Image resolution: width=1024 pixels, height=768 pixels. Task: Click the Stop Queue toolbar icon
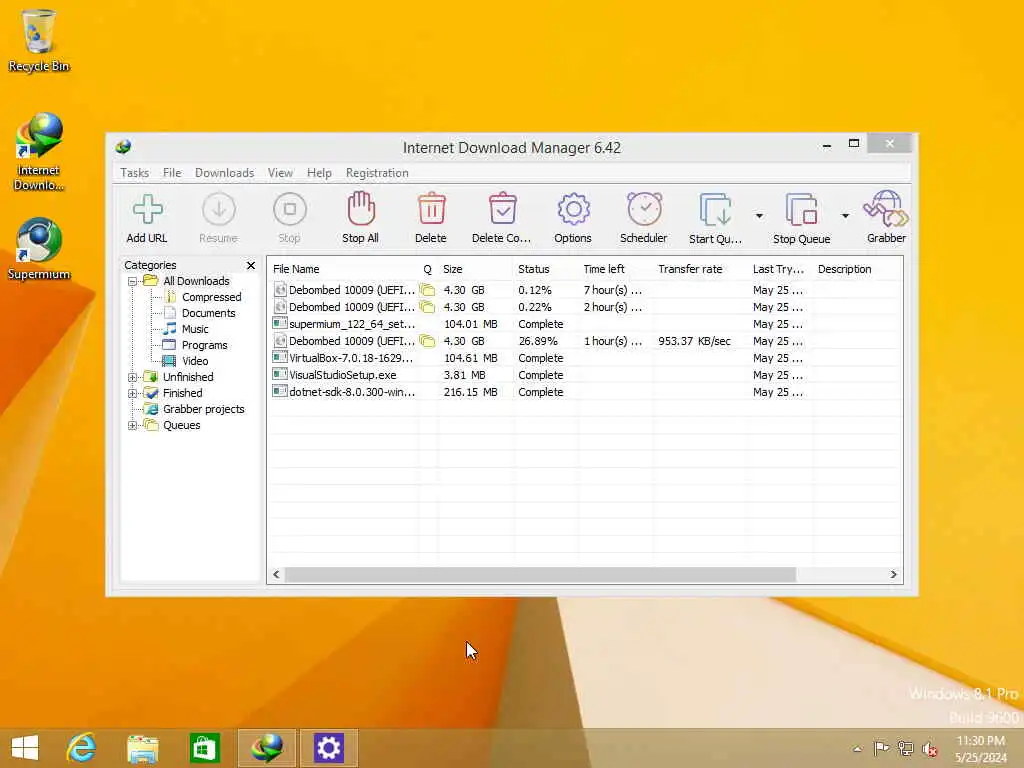click(801, 210)
